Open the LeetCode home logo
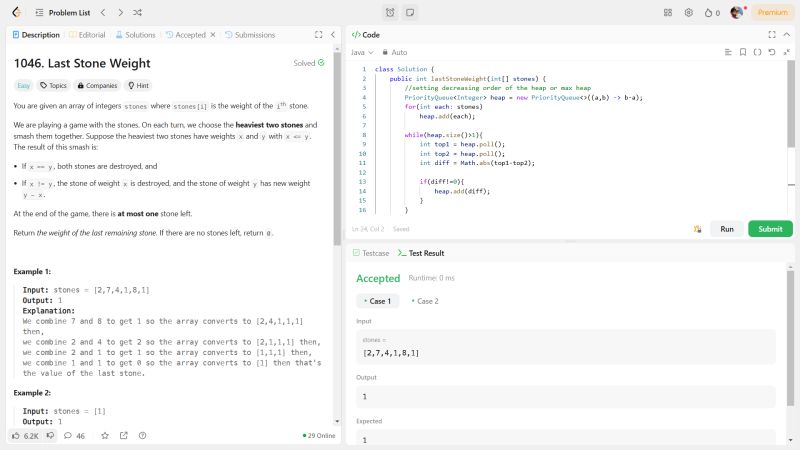This screenshot has width=800, height=450. 16,12
